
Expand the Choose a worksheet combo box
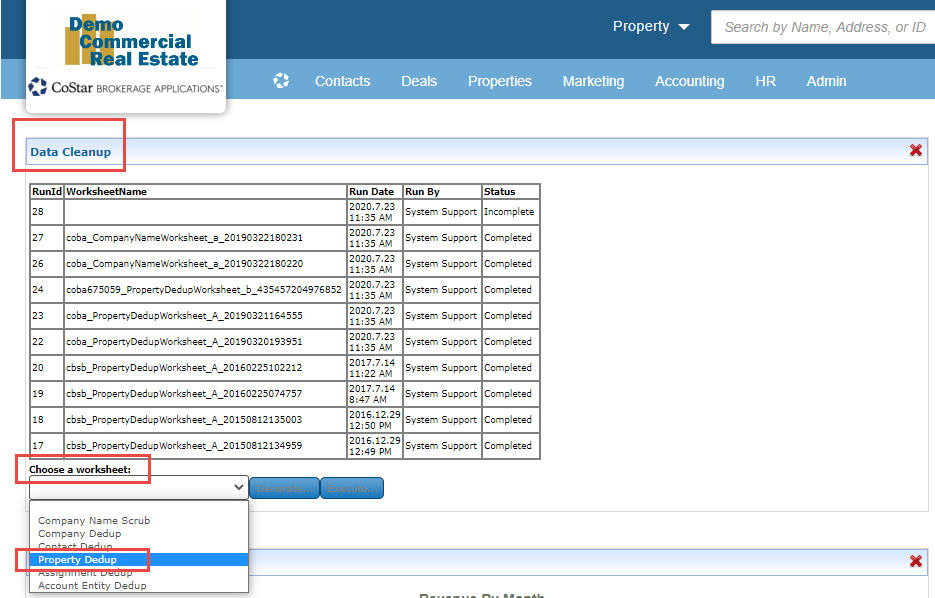coord(138,487)
